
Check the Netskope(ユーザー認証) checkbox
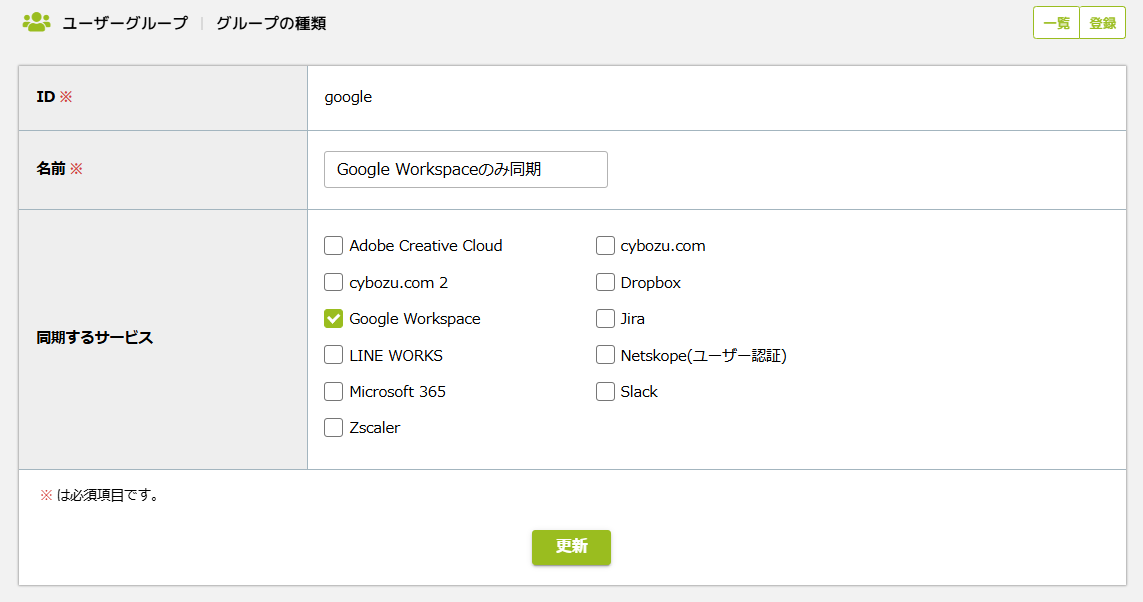pos(605,355)
